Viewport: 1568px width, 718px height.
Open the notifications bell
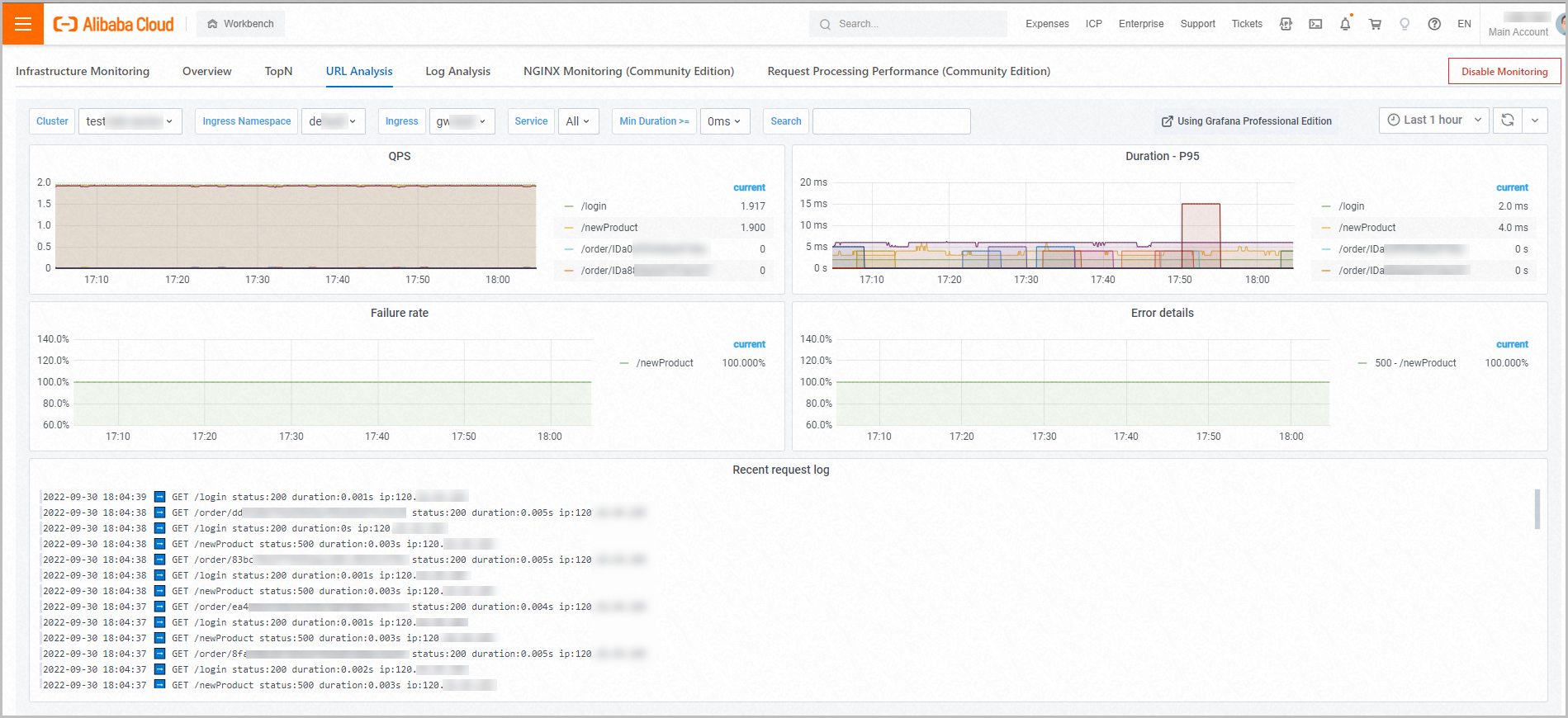click(x=1345, y=24)
